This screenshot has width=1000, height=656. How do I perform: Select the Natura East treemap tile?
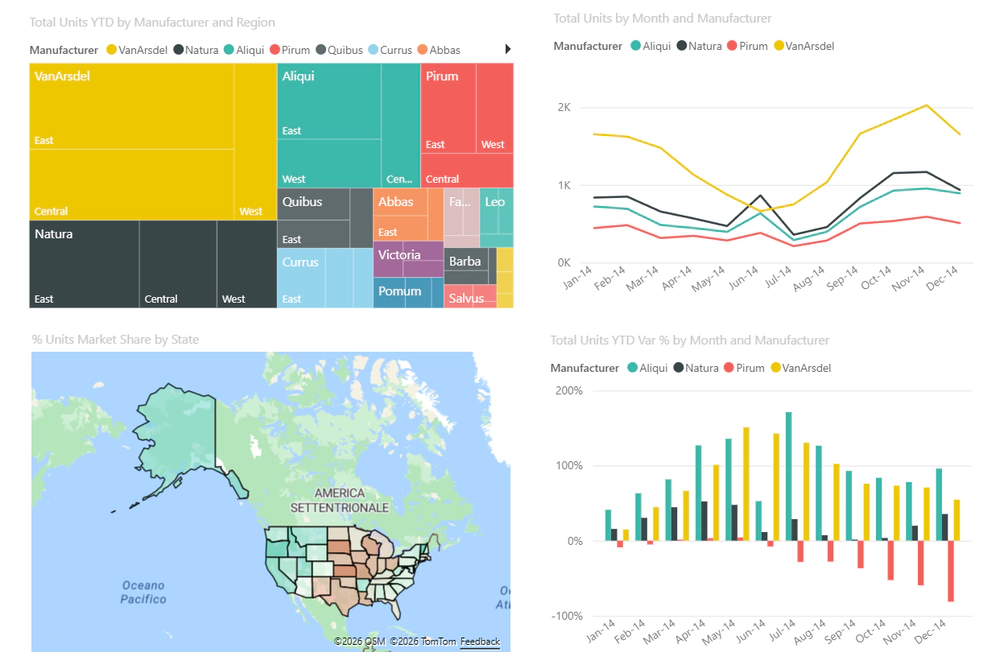[x=84, y=265]
